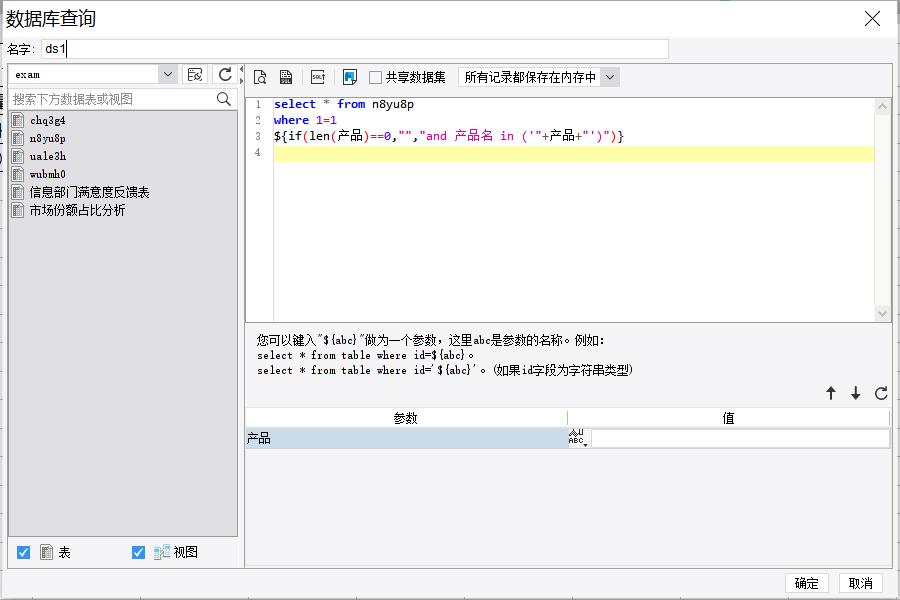The image size is (900, 600).
Task: Click the 值 column header
Action: [x=728, y=418]
